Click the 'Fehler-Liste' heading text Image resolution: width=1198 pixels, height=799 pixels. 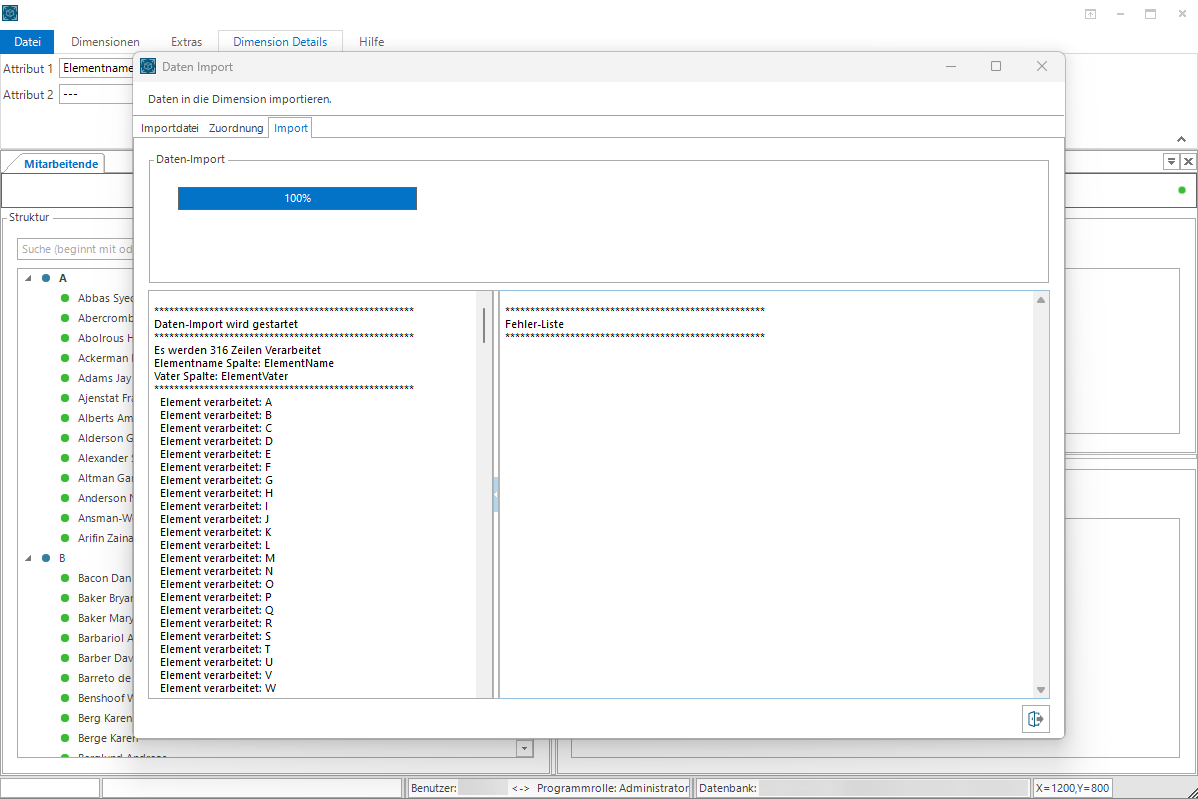click(534, 325)
